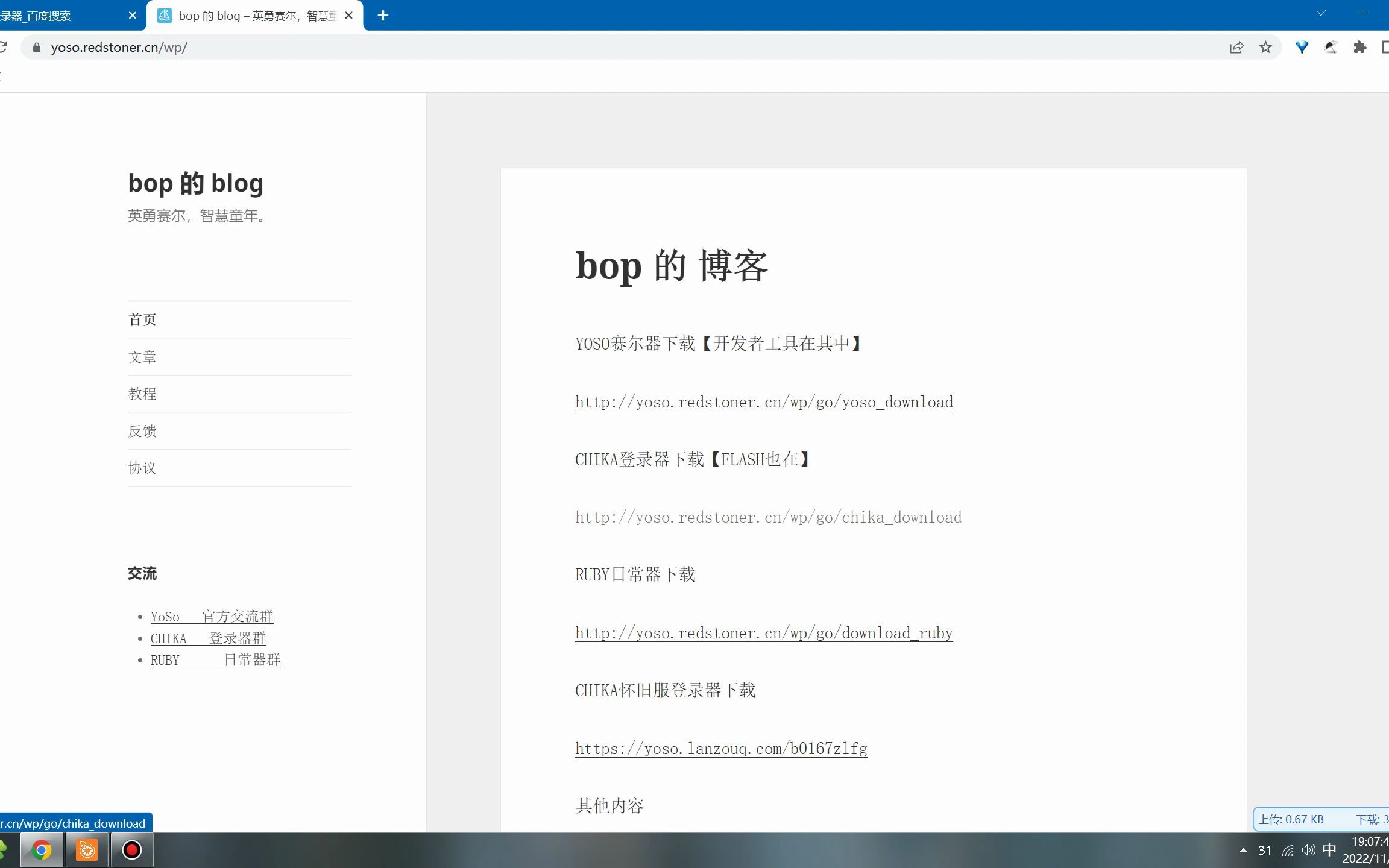Viewport: 1389px width, 868px height.
Task: Click the network icon in system tray
Action: click(x=1288, y=851)
